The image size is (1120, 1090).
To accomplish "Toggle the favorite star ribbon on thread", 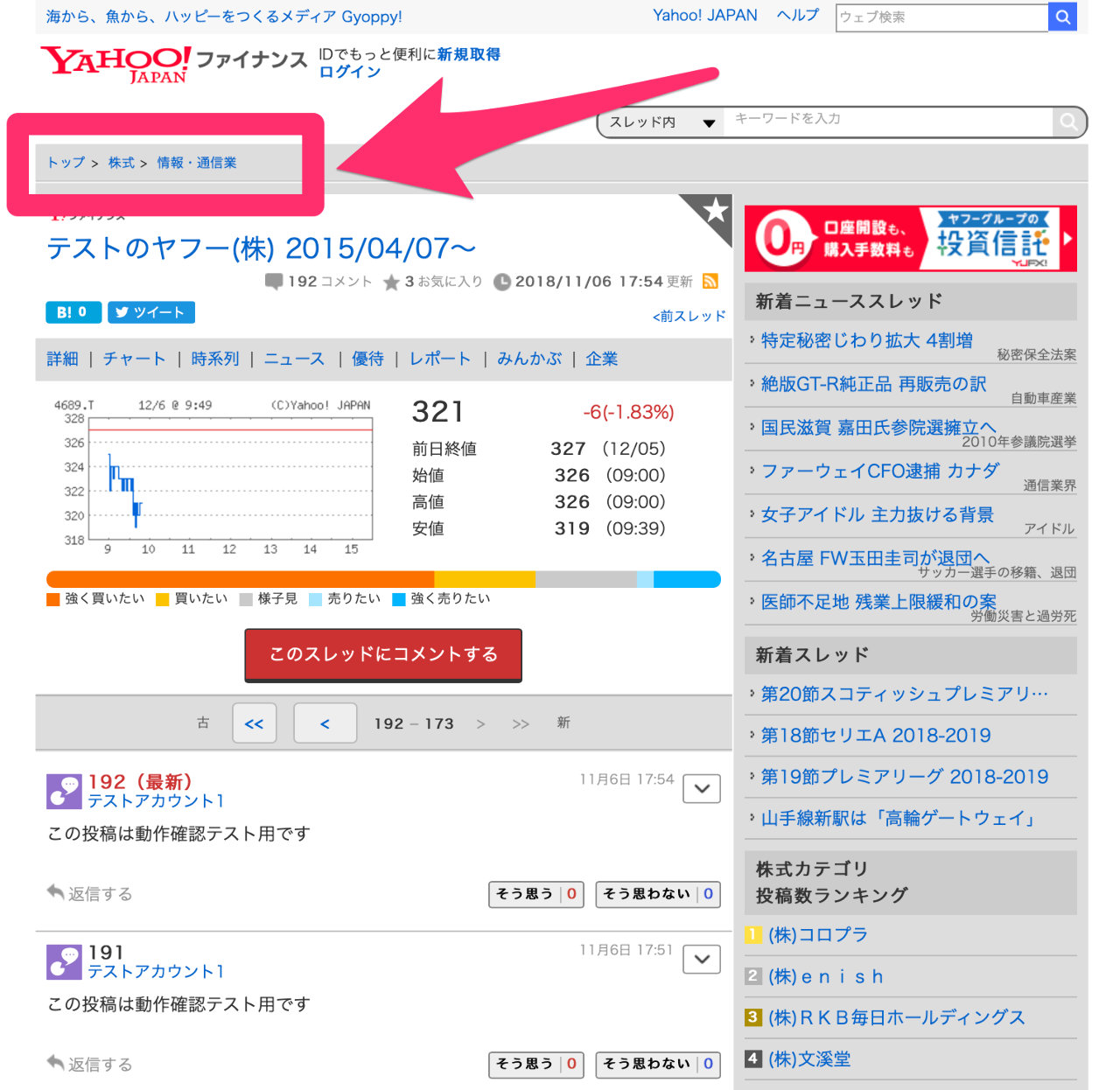I will [x=713, y=212].
